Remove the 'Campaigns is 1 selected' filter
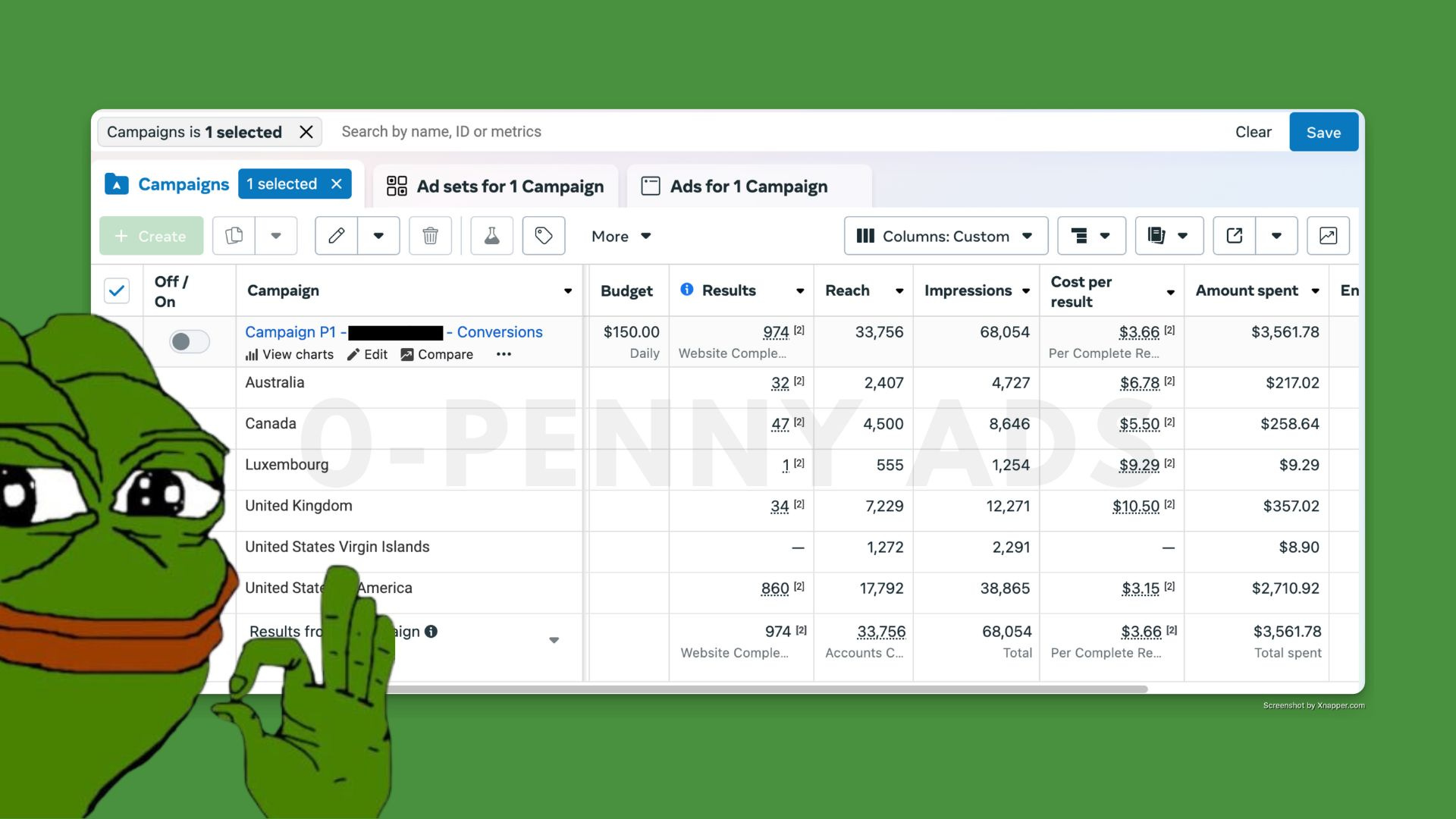1456x819 pixels. click(x=306, y=132)
